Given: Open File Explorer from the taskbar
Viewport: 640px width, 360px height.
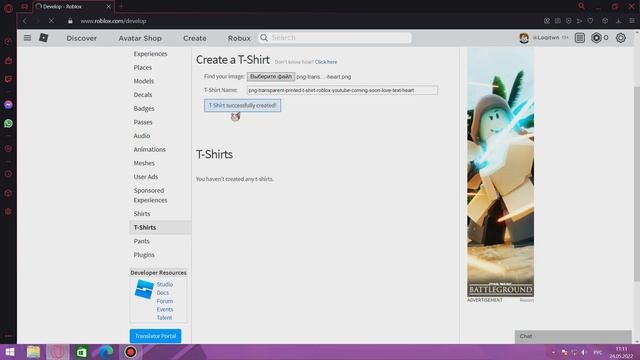Looking at the screenshot, I should point(33,352).
